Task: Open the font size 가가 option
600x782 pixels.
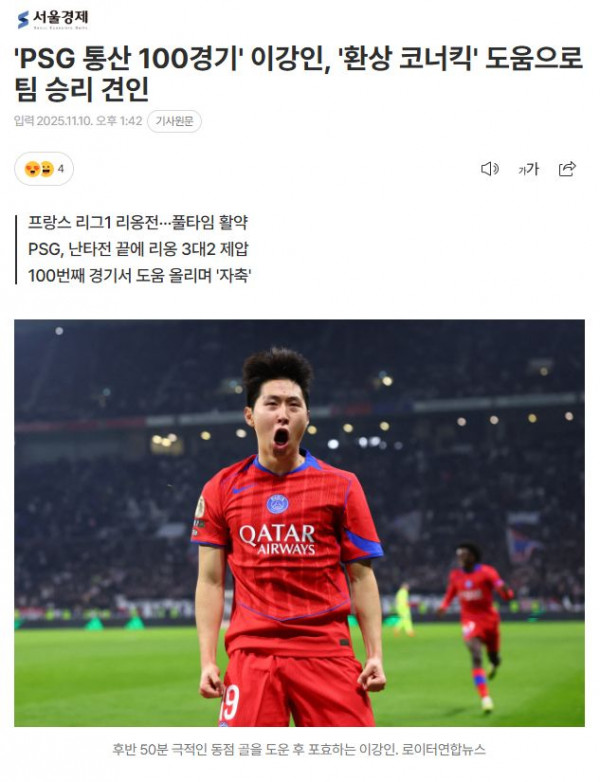Action: pos(528,169)
